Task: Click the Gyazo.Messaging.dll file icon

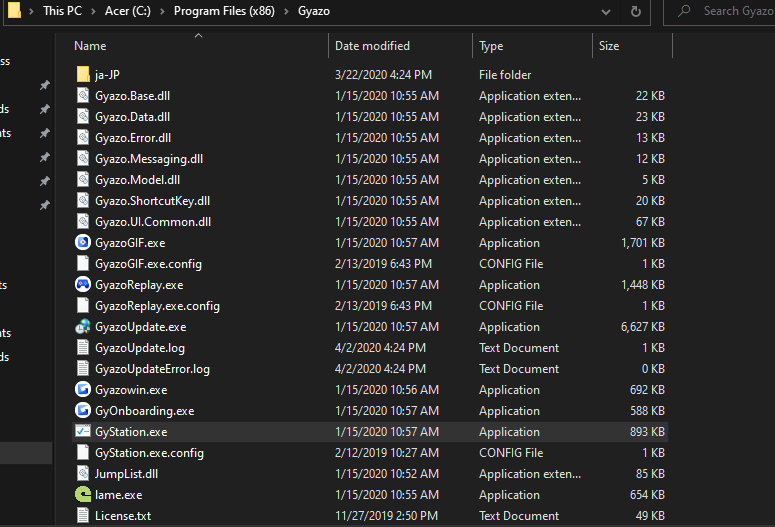Action: (x=83, y=159)
